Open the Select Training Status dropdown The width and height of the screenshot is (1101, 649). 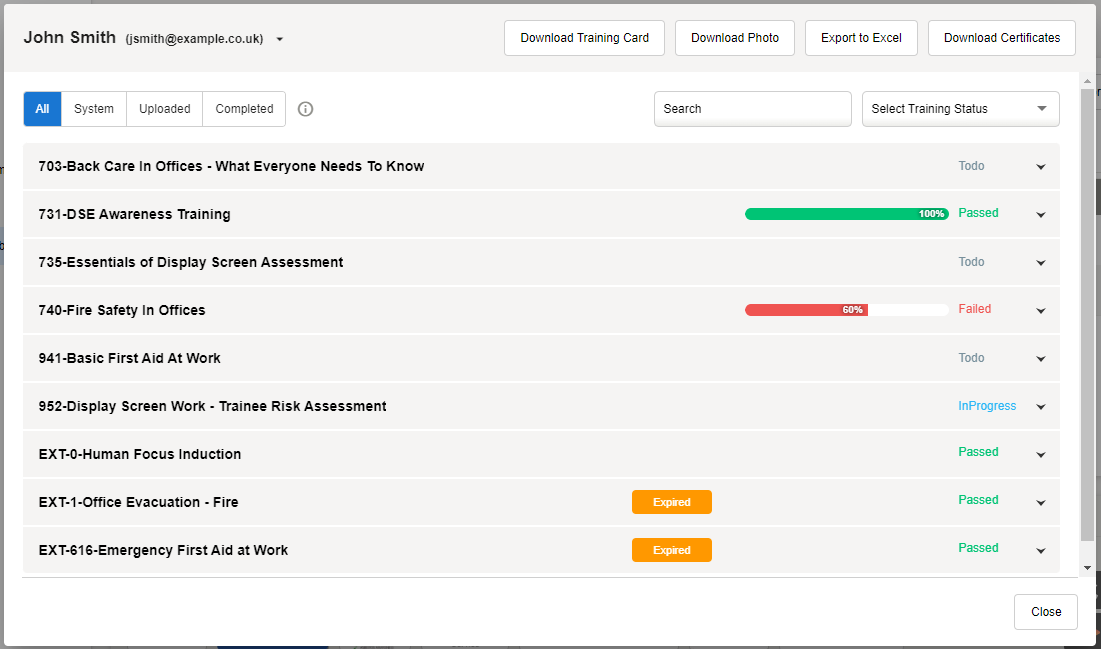click(960, 109)
